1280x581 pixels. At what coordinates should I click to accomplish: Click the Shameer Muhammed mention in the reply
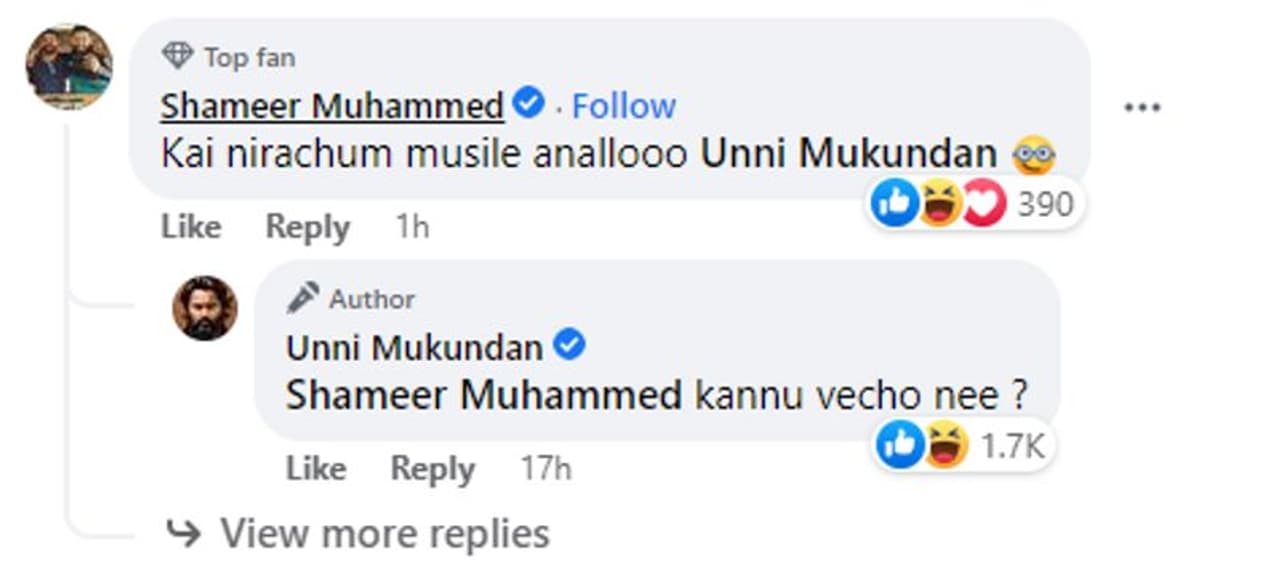(x=484, y=396)
